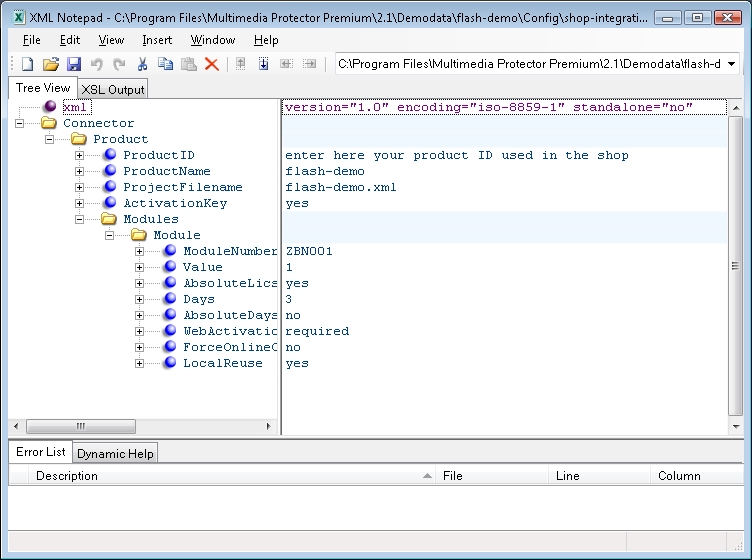Screen dimensions: 752x560
Task: Click the Cut scissors icon
Action: pos(142,64)
